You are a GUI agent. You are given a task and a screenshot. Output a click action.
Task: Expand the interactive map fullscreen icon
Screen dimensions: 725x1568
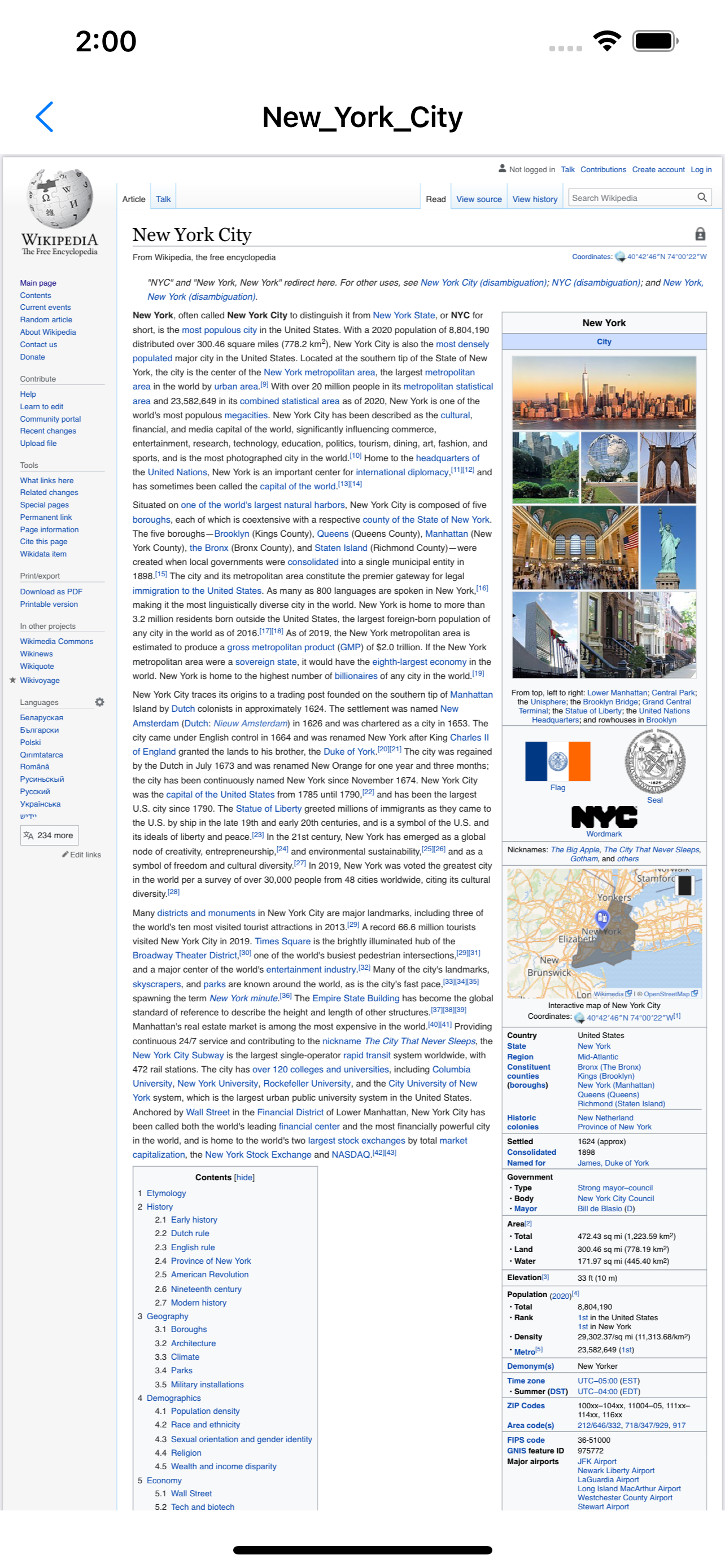(685, 885)
